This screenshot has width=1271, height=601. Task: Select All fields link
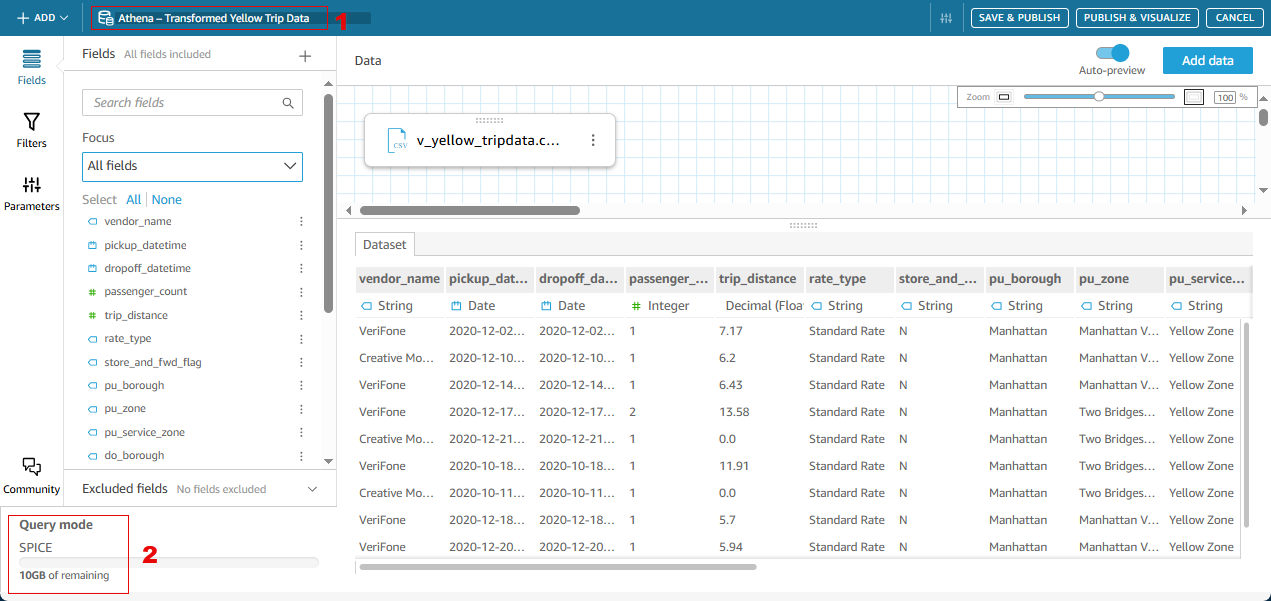point(133,200)
